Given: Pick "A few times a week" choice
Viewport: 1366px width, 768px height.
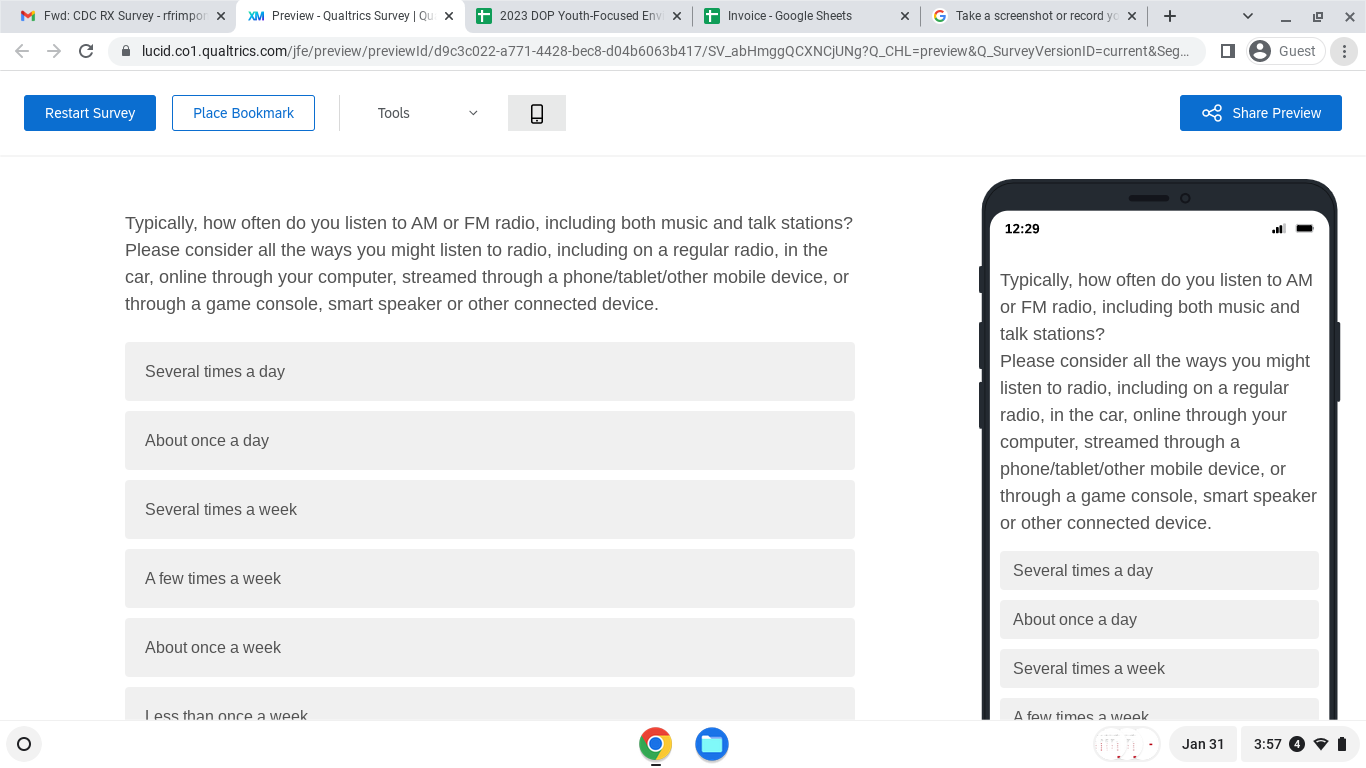Looking at the screenshot, I should pos(489,578).
